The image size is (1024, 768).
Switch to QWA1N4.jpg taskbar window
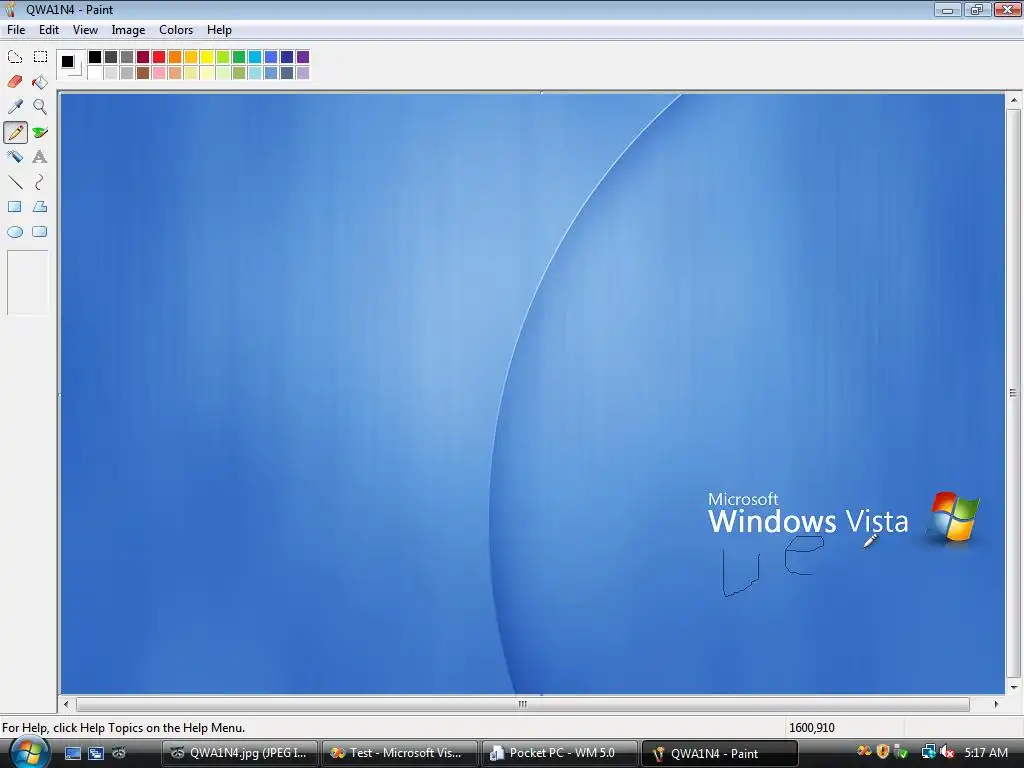[239, 753]
